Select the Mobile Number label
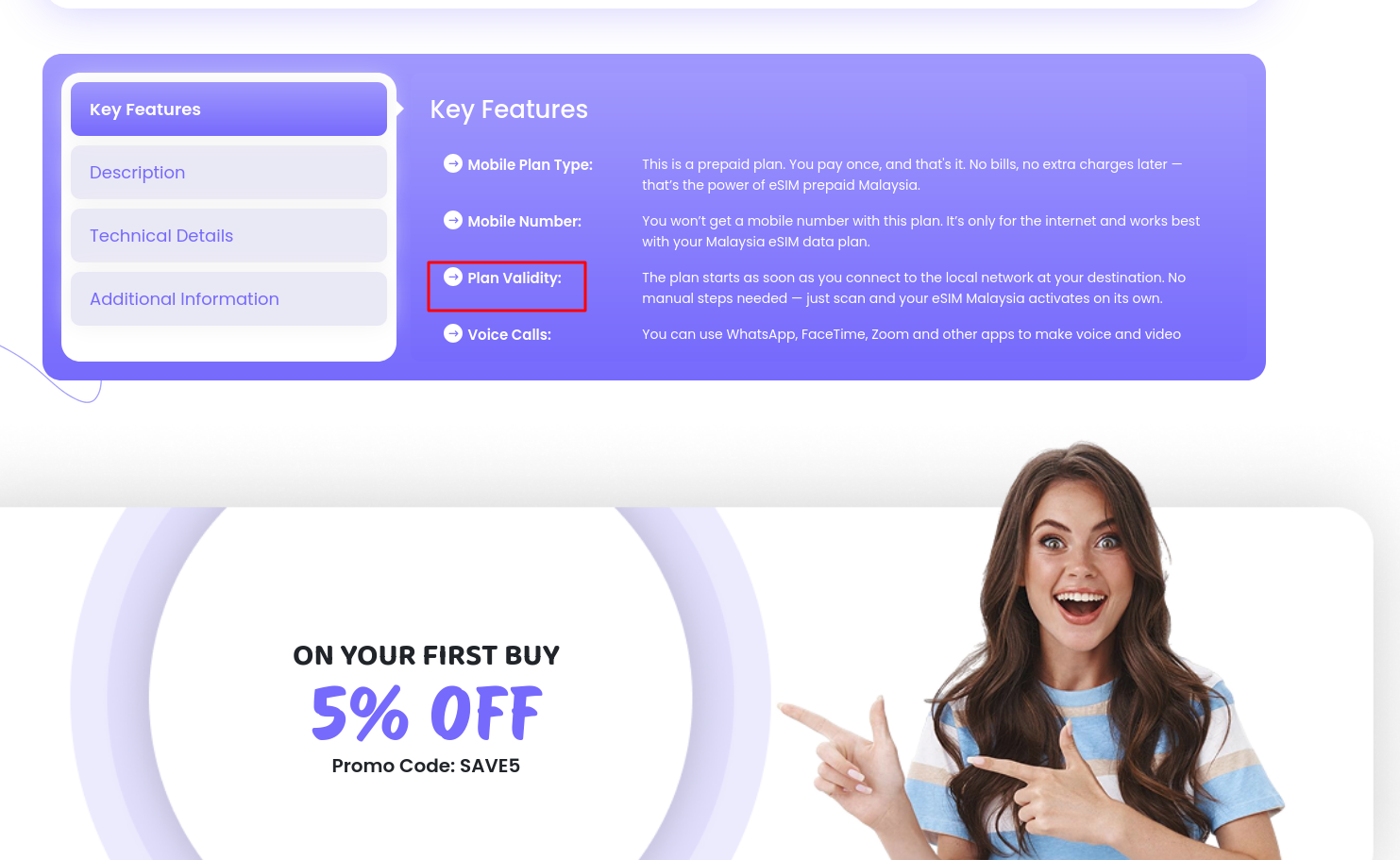This screenshot has height=860, width=1400. click(525, 221)
